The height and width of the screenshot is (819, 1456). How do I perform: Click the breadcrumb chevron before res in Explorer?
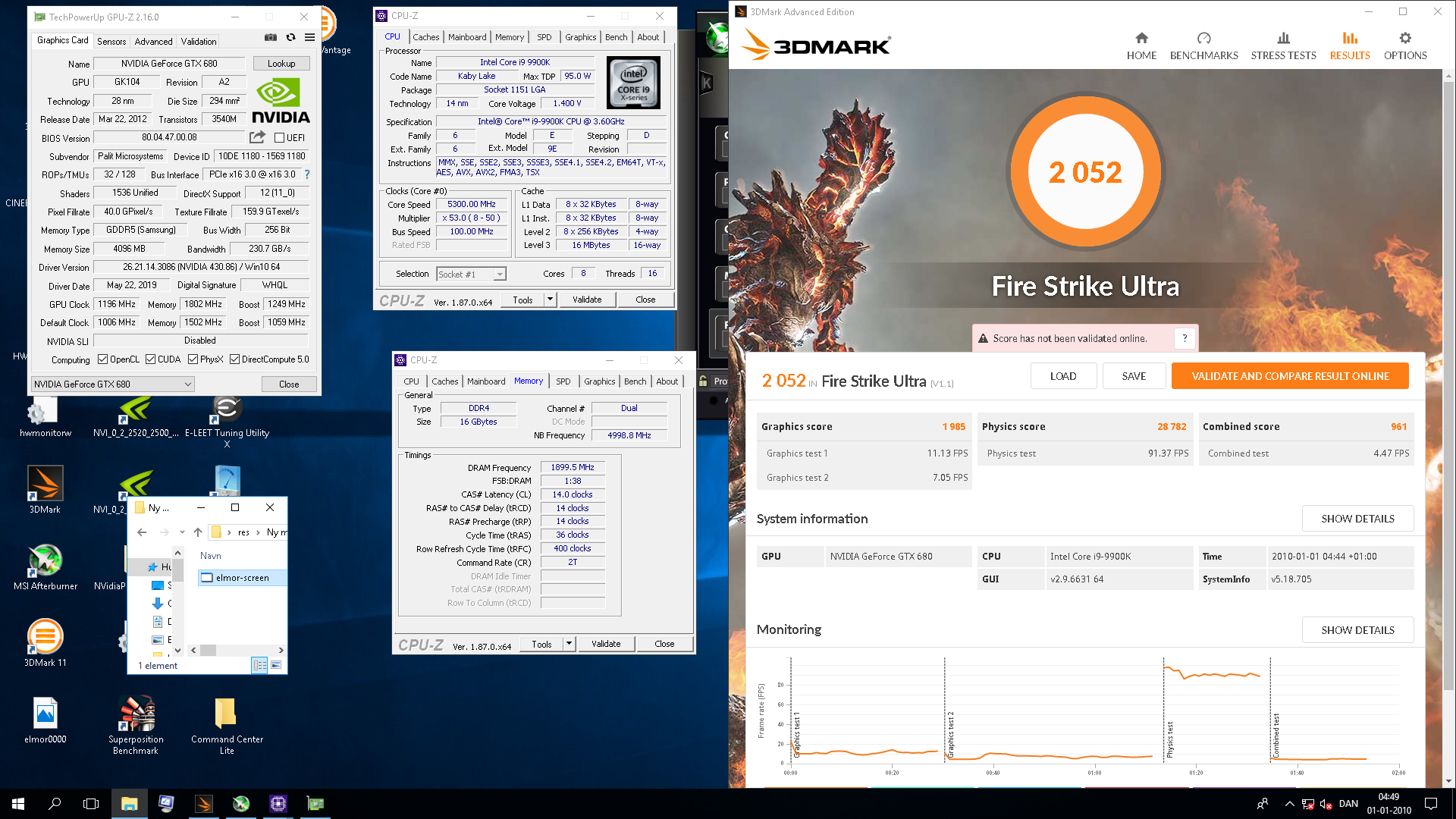coord(229,532)
